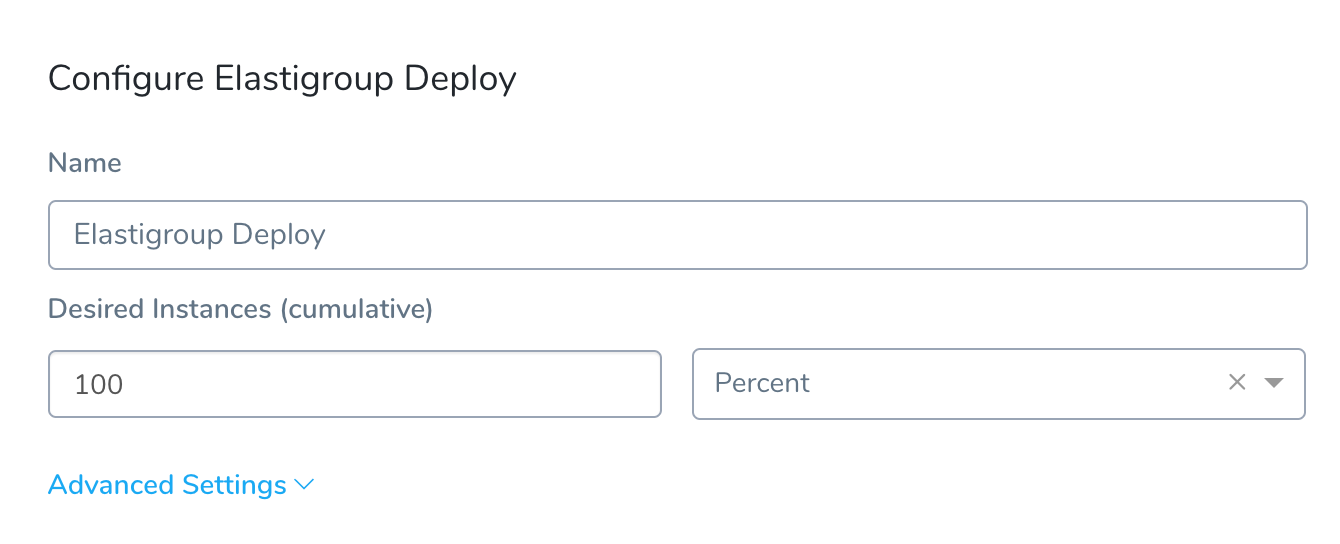Open the Percent dropdown using the caret arrow
The image size is (1340, 544).
click(1274, 382)
